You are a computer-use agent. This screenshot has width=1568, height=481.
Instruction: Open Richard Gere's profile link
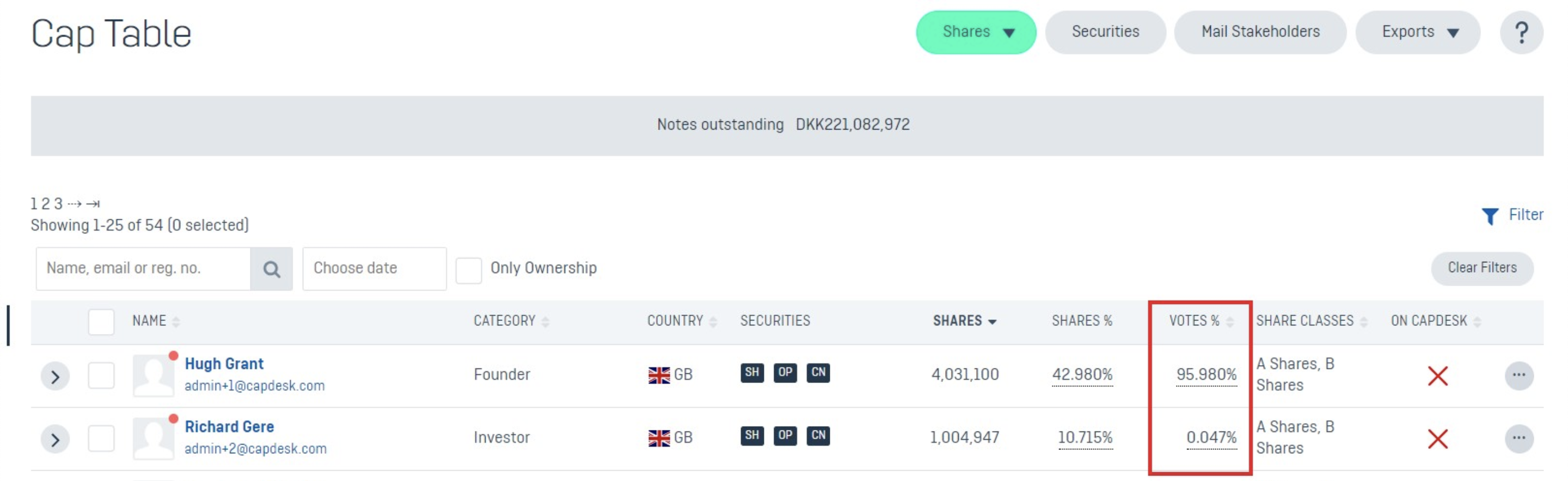tap(229, 426)
